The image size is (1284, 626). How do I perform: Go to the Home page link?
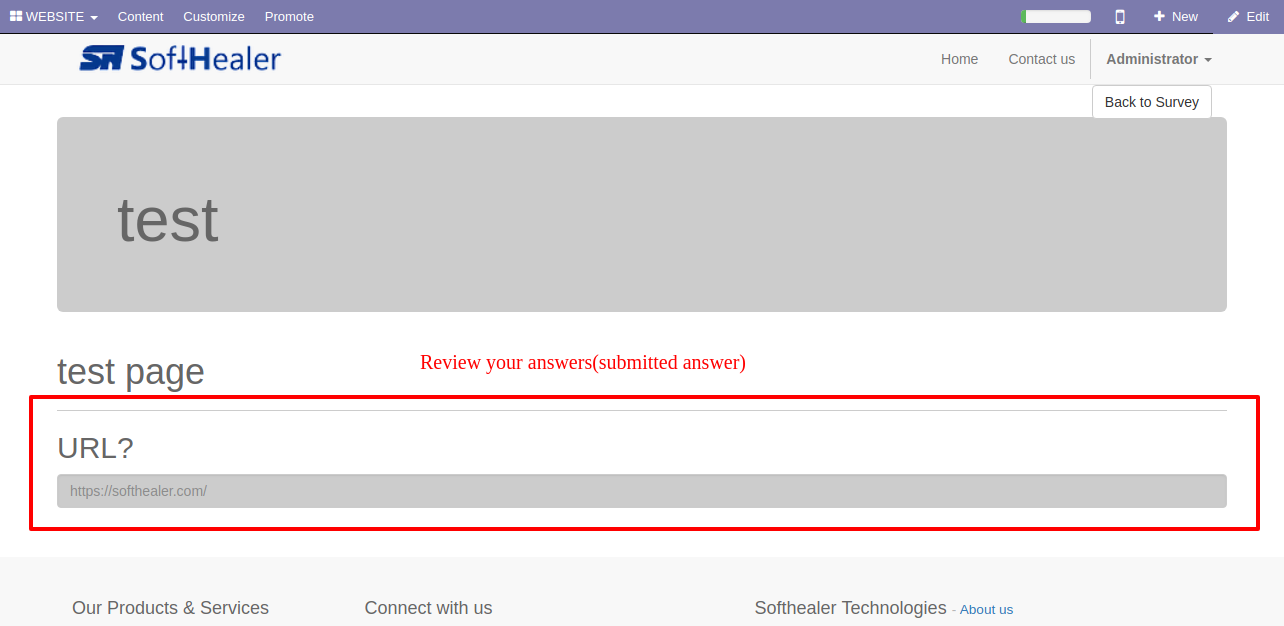[x=959, y=59]
